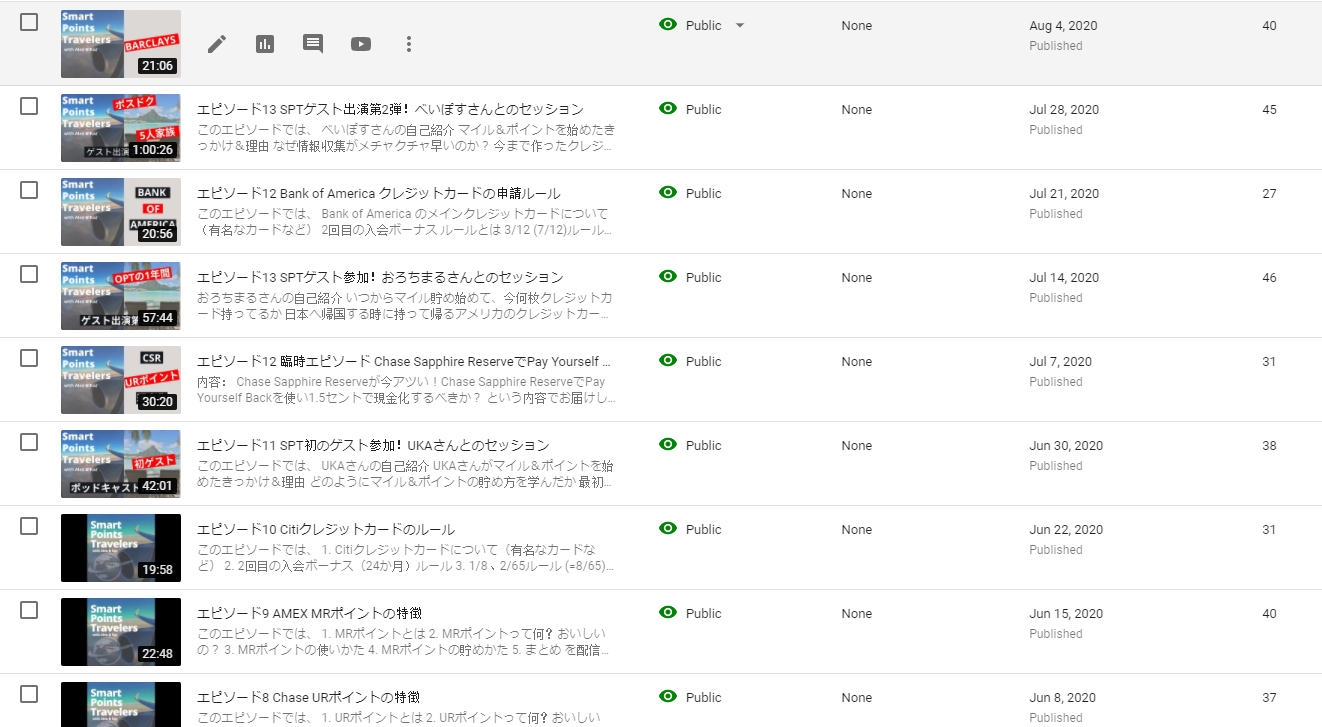This screenshot has height=727, width=1322.
Task: Tick checkbox for エピソード12 Bank of America video
Action: 29,190
